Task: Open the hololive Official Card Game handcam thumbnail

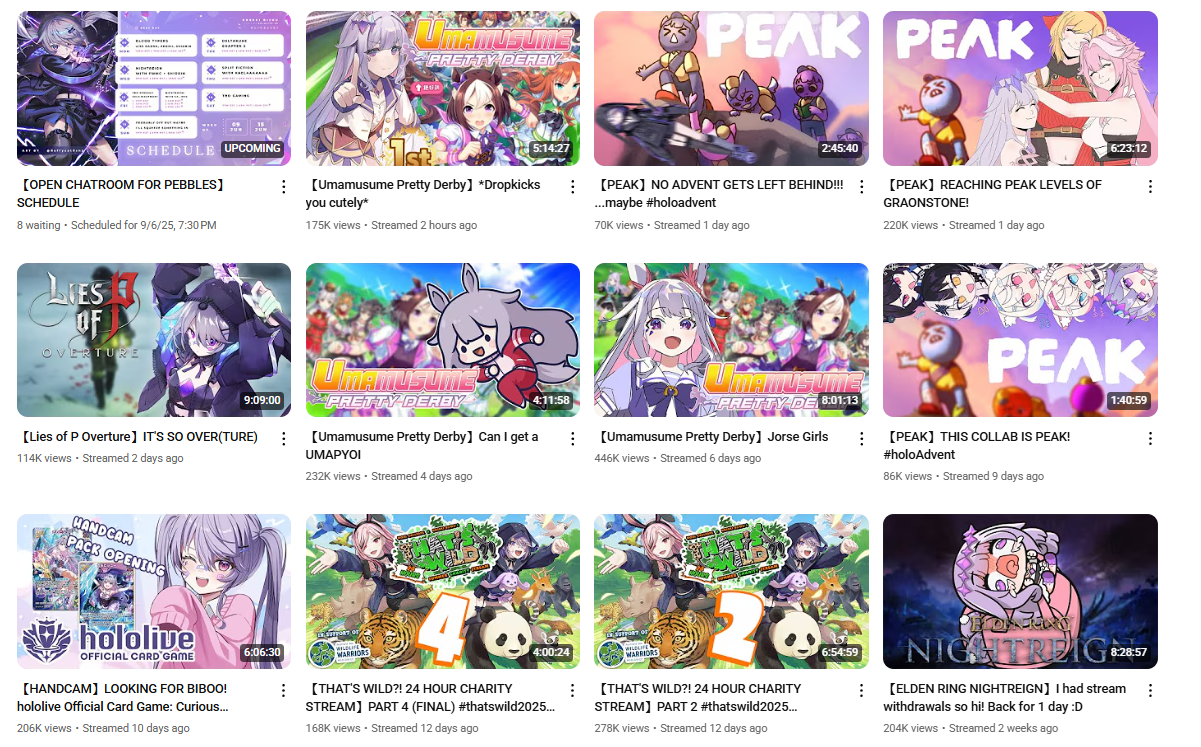Action: coord(154,592)
